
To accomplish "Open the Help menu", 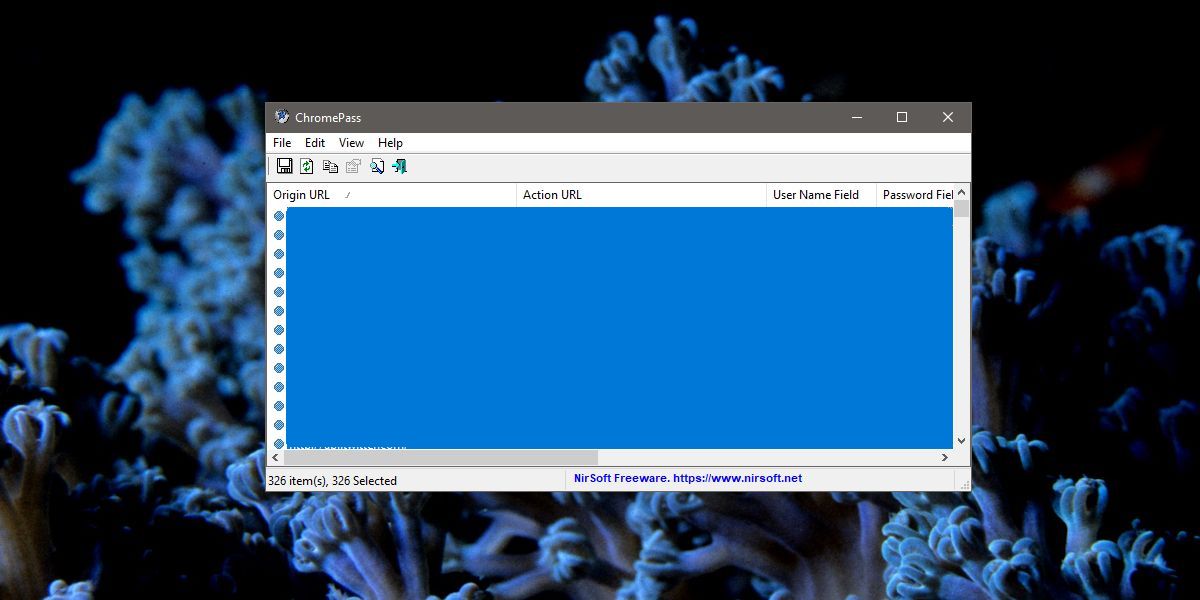I will point(390,143).
